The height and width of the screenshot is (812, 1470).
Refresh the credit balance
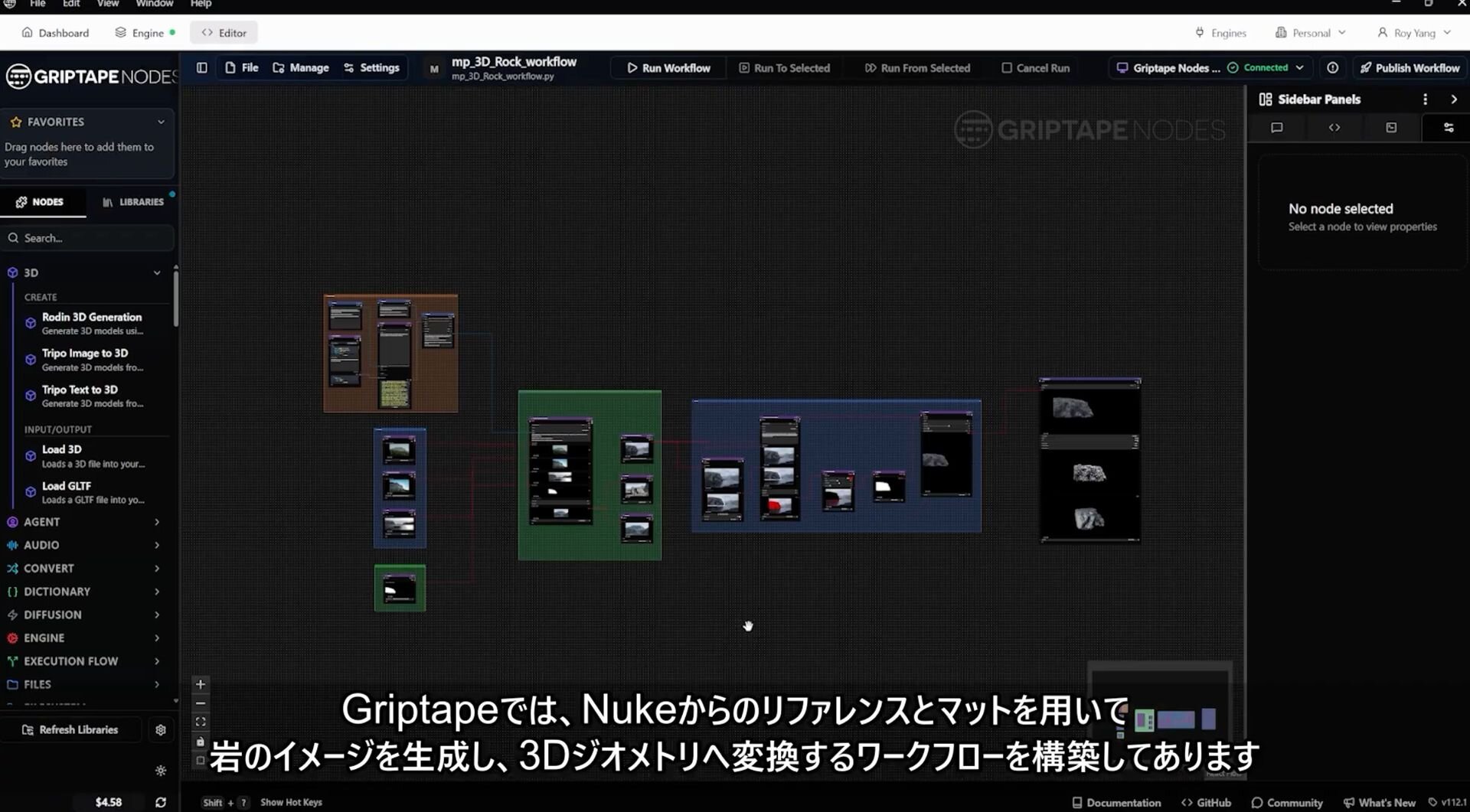pyautogui.click(x=161, y=802)
